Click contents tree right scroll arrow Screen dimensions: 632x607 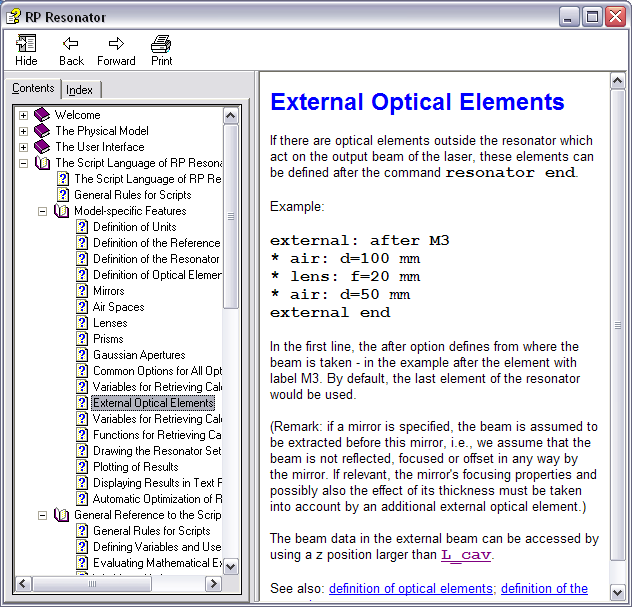click(214, 583)
